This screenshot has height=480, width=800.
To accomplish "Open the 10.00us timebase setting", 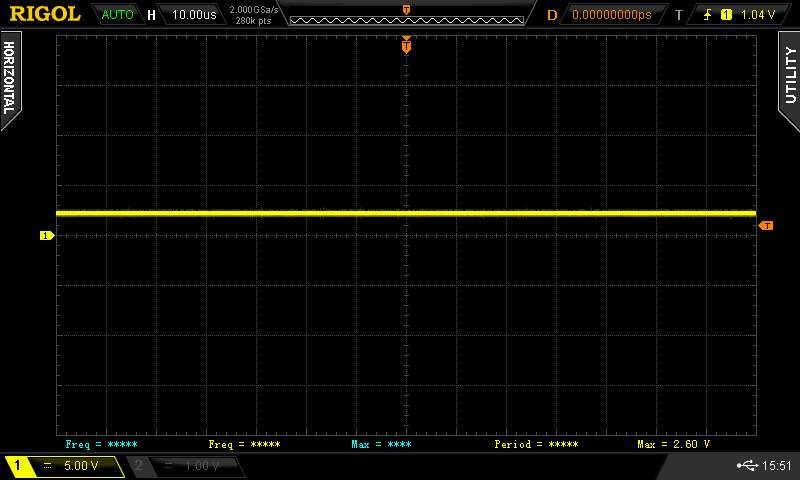I will click(194, 15).
